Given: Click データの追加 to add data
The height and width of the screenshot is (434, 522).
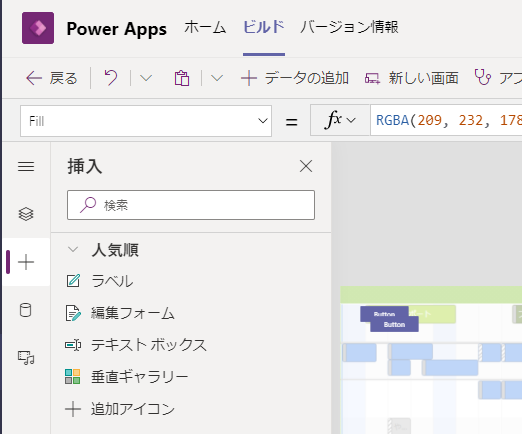Looking at the screenshot, I should 295,79.
